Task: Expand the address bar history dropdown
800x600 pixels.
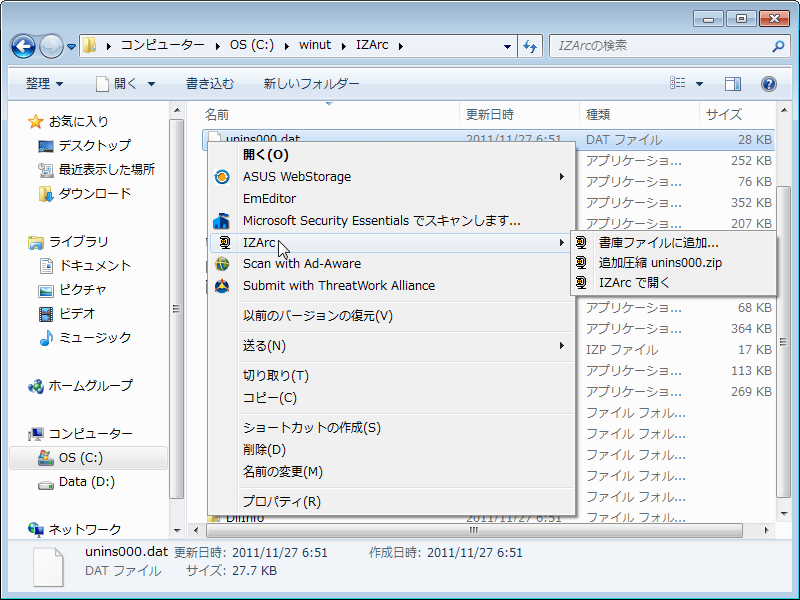Action: click(x=507, y=46)
